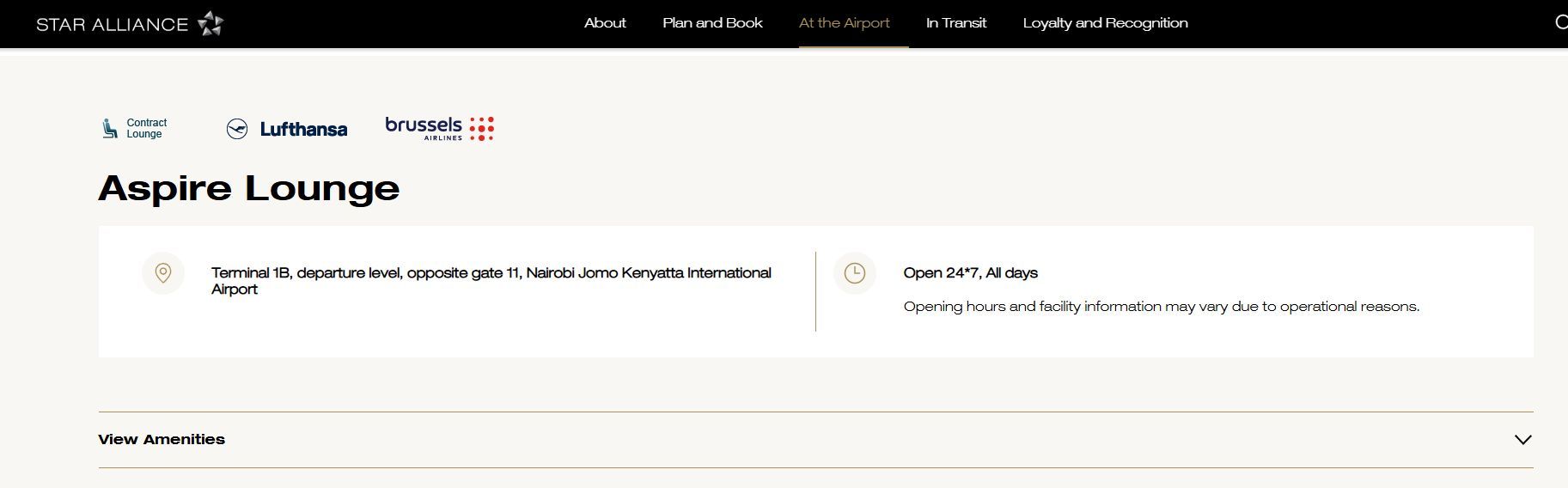Image resolution: width=1568 pixels, height=488 pixels.
Task: Click the Aspire Lounge heading
Action: pyautogui.click(x=249, y=188)
